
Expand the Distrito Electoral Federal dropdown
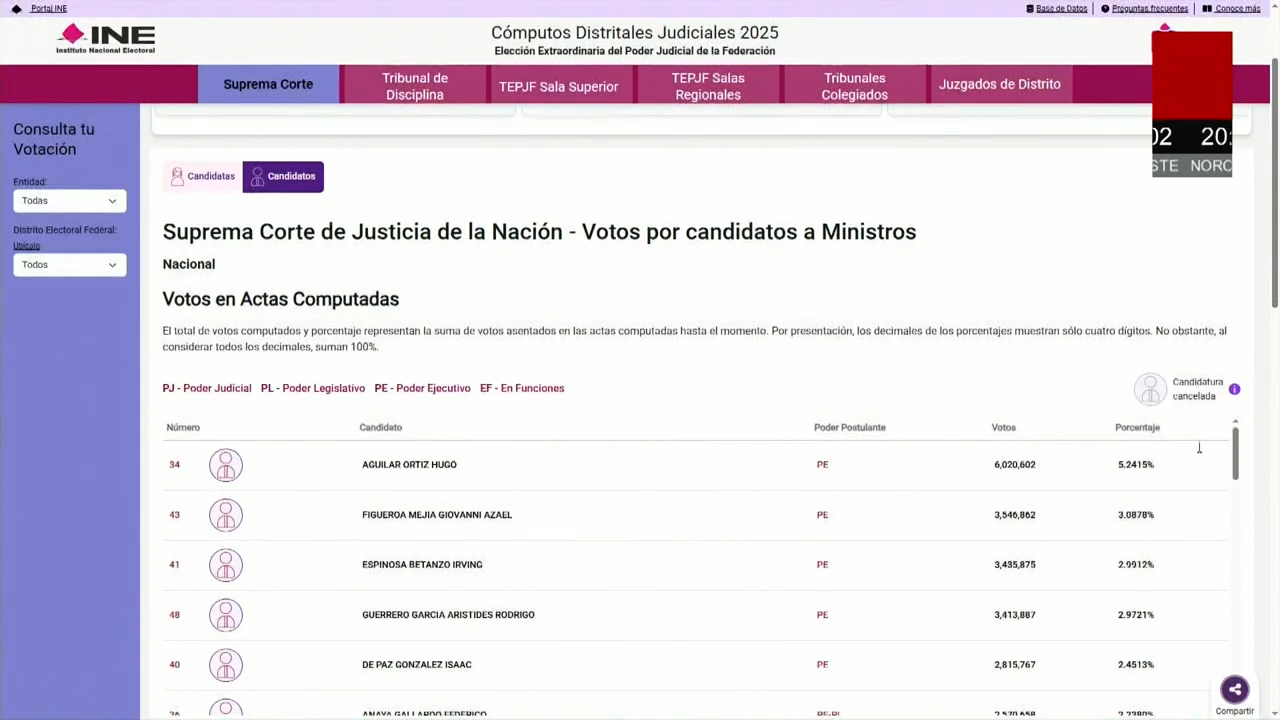coord(69,265)
